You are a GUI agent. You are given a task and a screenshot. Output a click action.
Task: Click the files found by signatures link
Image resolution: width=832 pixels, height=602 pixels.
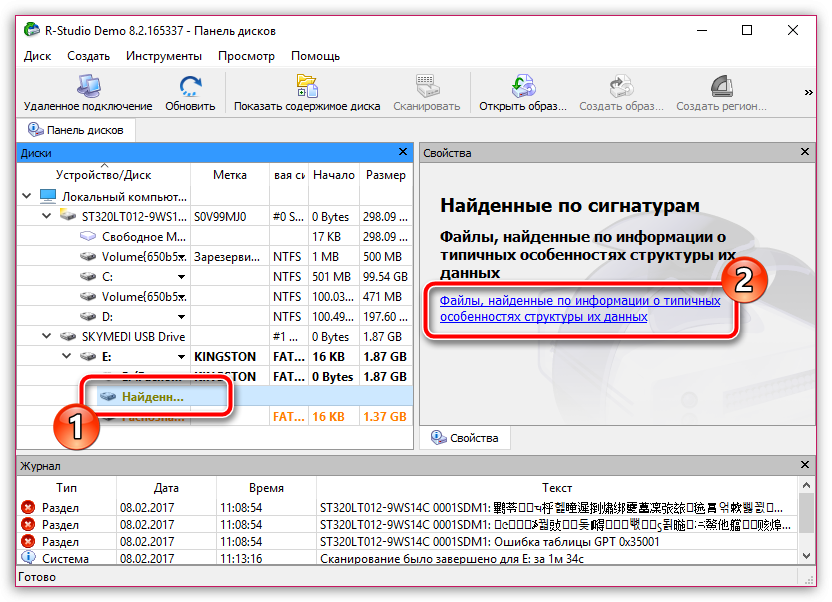tap(580, 308)
